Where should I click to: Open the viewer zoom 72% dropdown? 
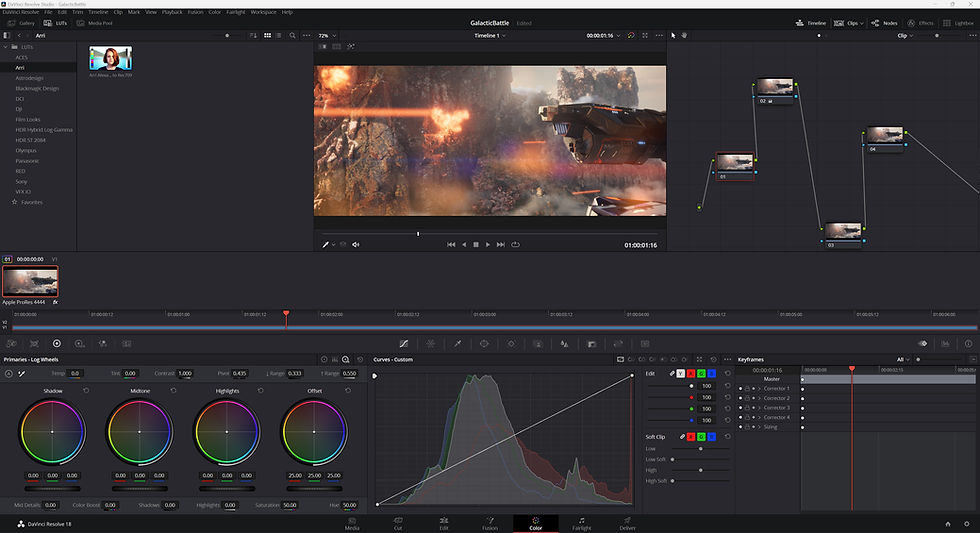click(327, 36)
